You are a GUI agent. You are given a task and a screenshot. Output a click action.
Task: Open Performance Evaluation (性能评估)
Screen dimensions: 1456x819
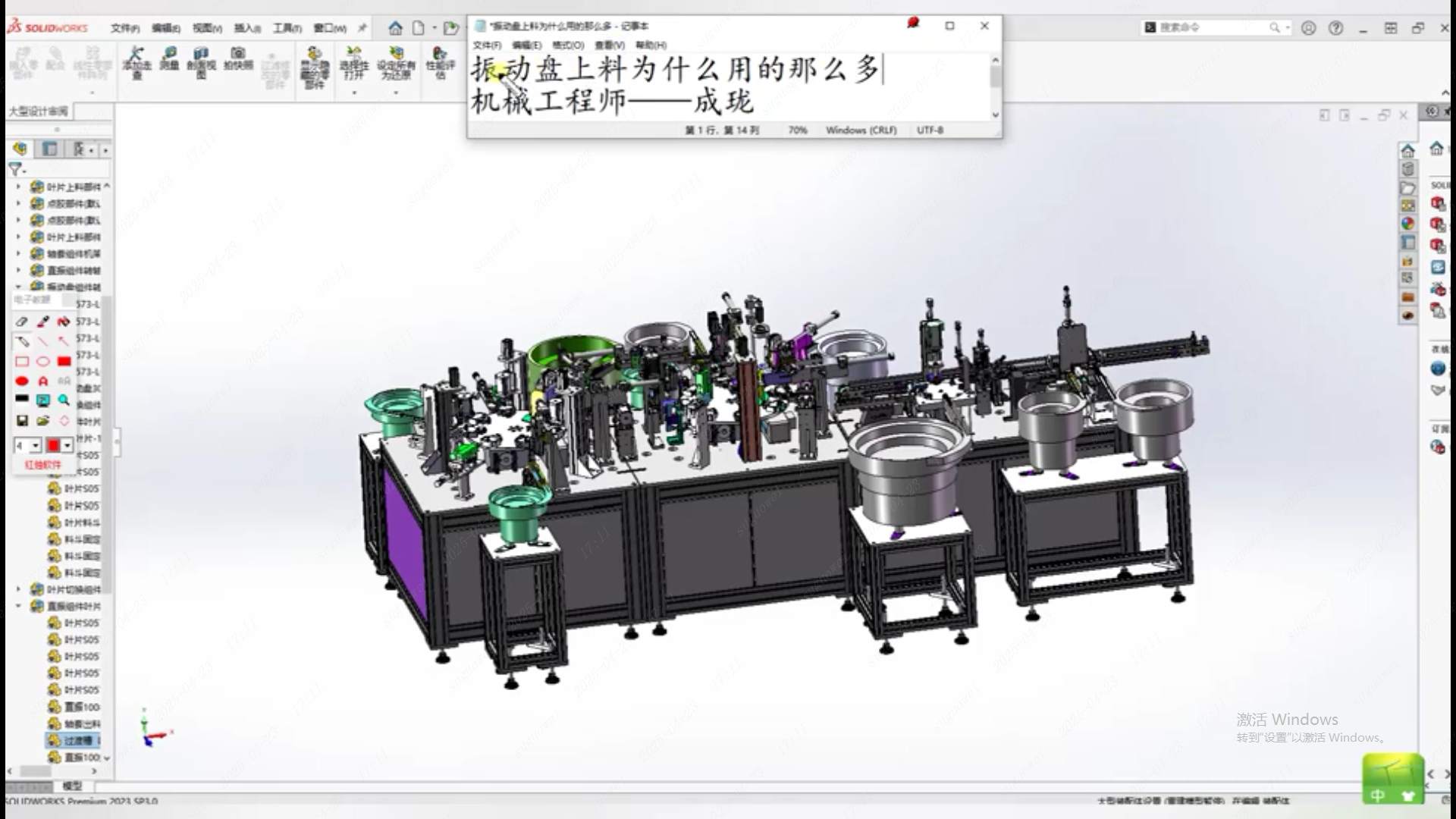click(x=440, y=62)
